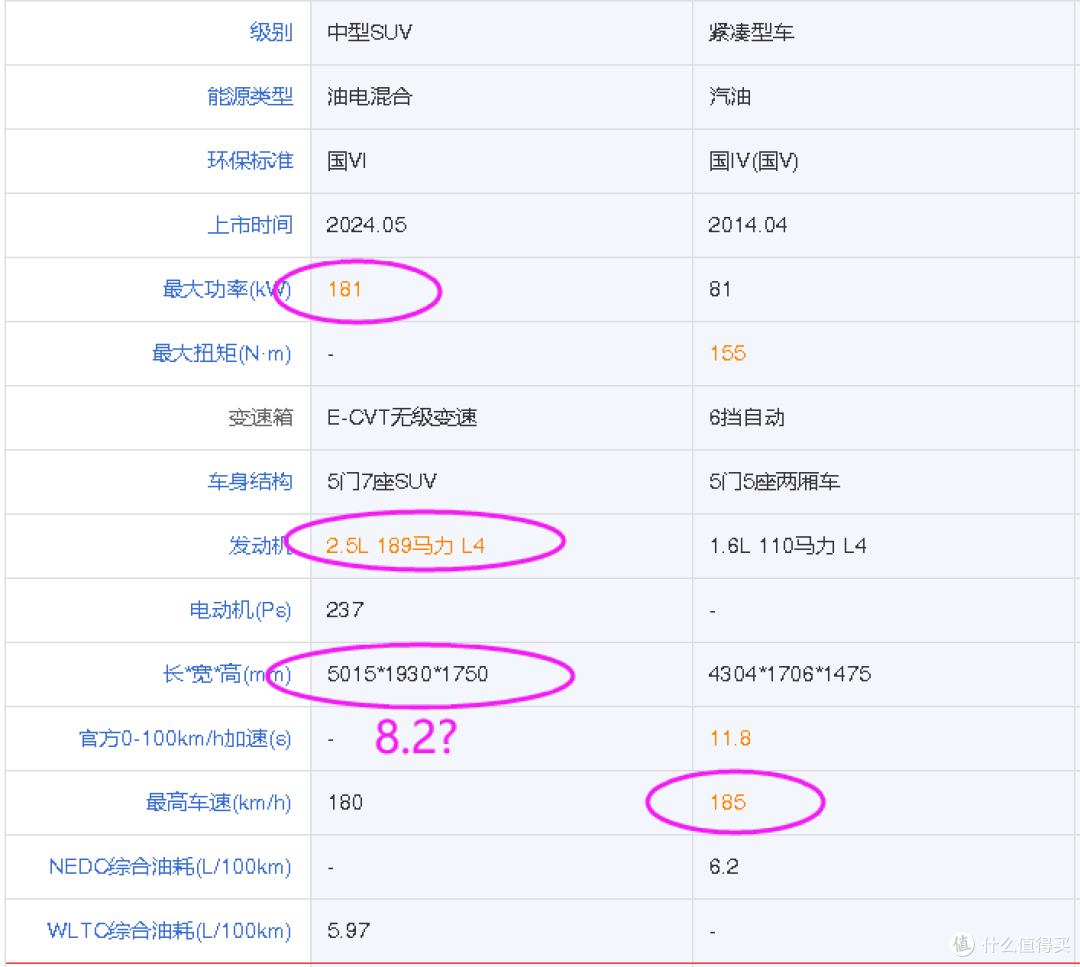Click the 官方0-100km/h加速(s) label link
Screen dimensions: 1080x967
coord(185,738)
